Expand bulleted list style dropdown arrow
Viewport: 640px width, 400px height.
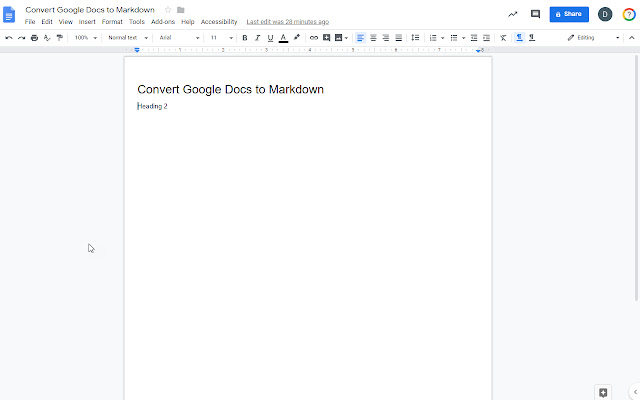pos(463,38)
